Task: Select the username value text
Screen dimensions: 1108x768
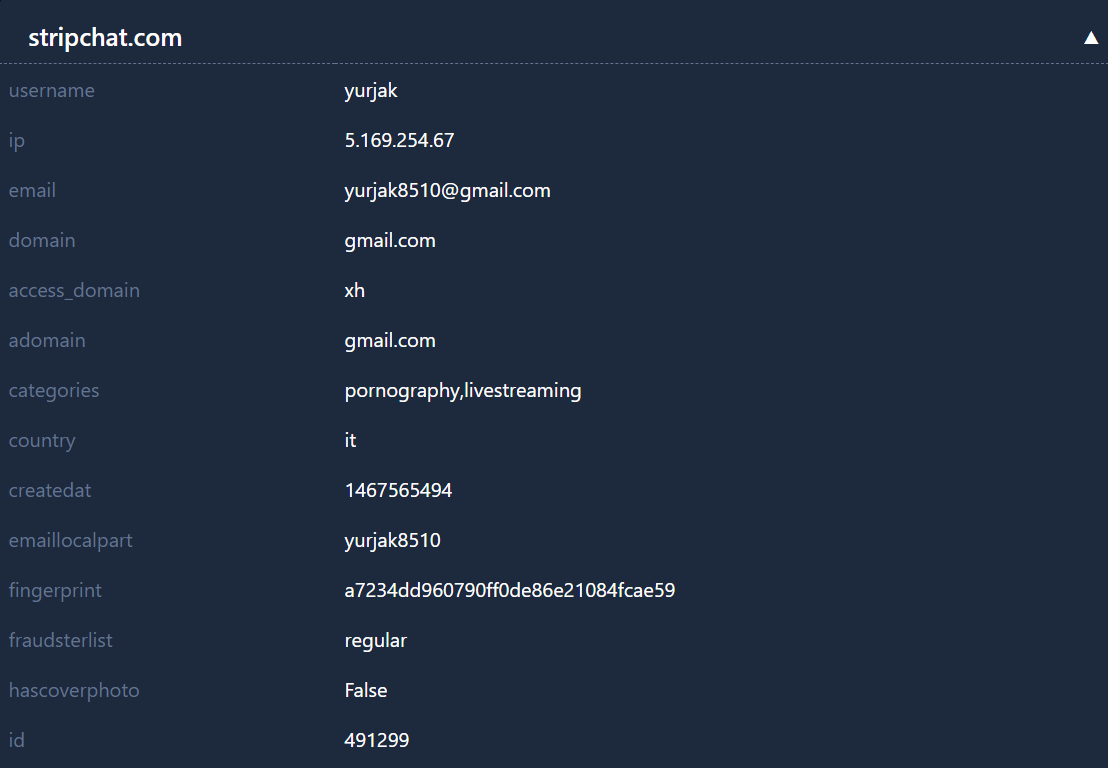Action: 371,91
